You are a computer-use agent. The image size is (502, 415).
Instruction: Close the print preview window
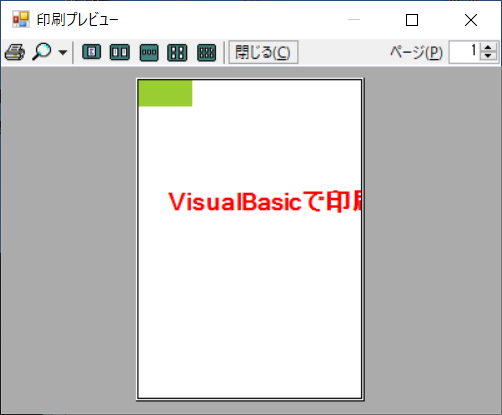tap(471, 20)
